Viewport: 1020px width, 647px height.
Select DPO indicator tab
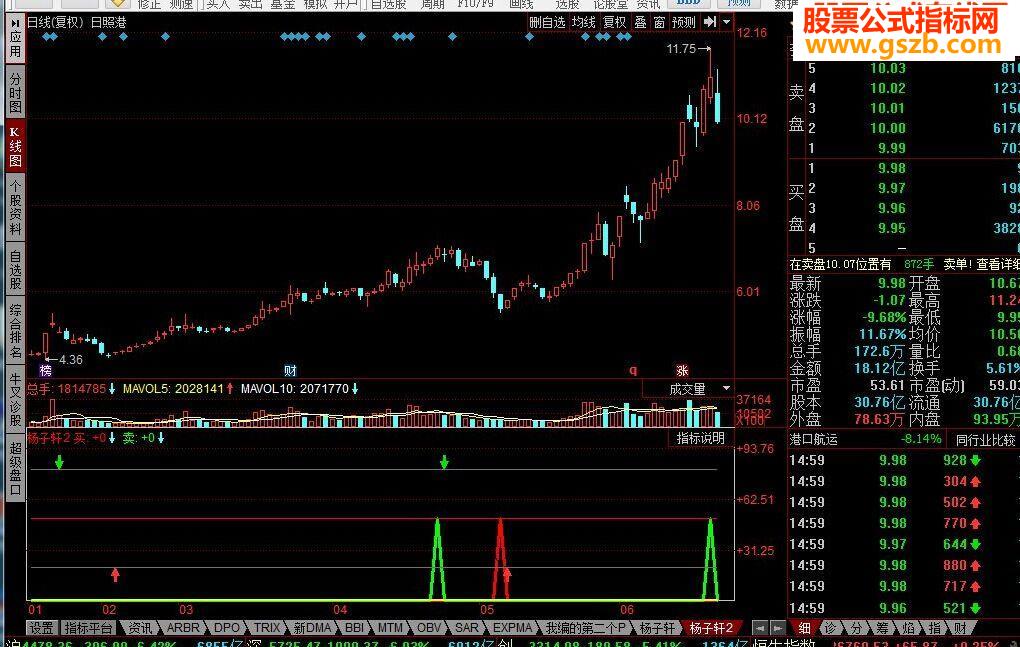[227, 628]
